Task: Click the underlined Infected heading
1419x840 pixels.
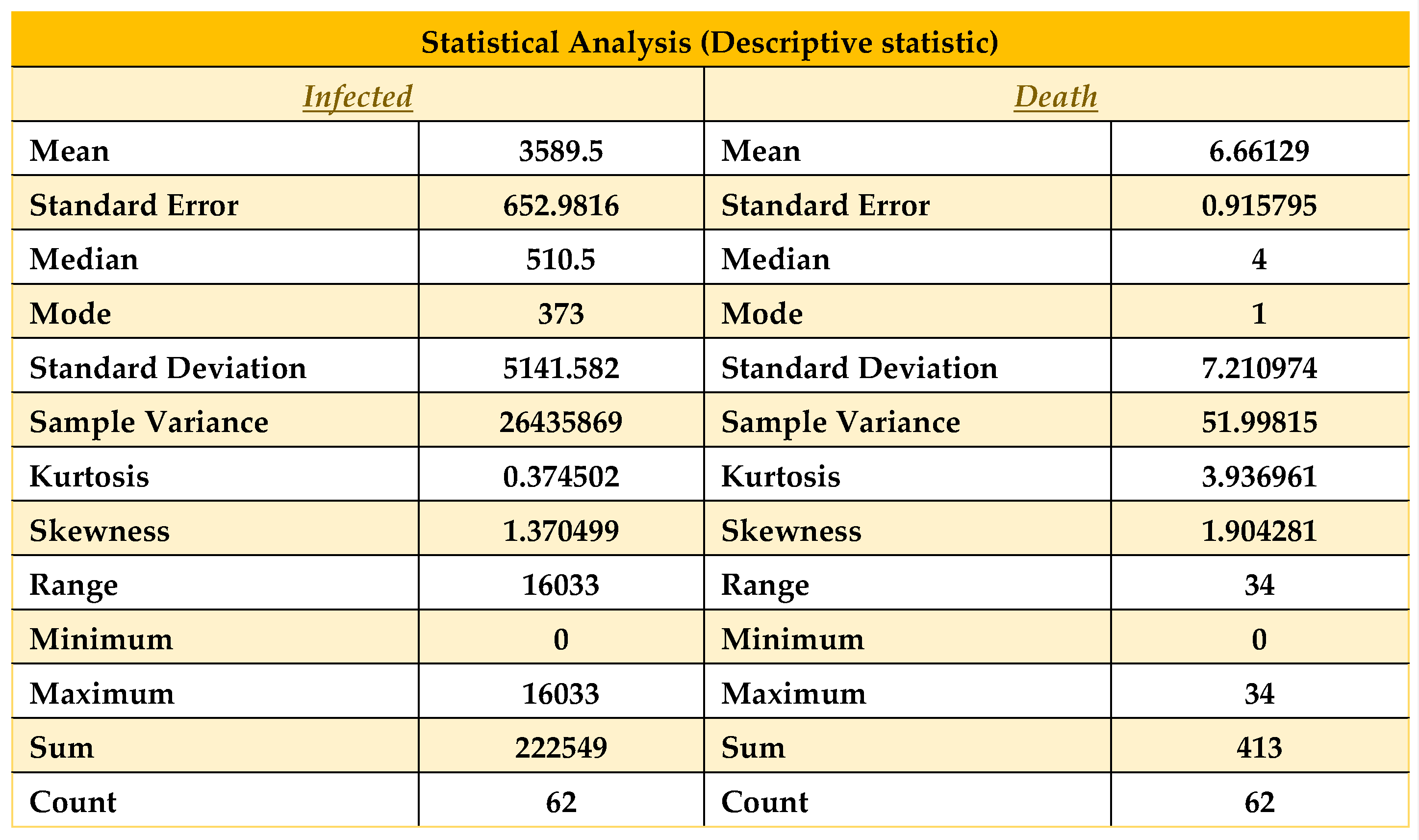Action: coord(357,96)
